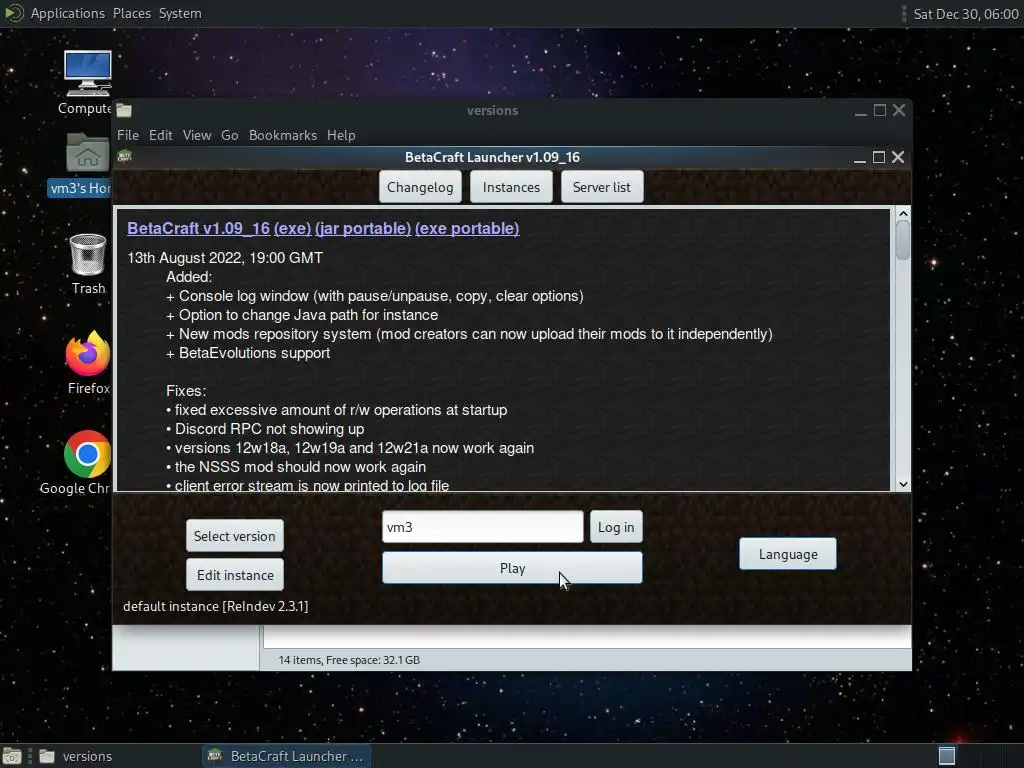The image size is (1024, 768).
Task: Click the 'BetaEvolutions support' changelog line
Action: tap(248, 353)
